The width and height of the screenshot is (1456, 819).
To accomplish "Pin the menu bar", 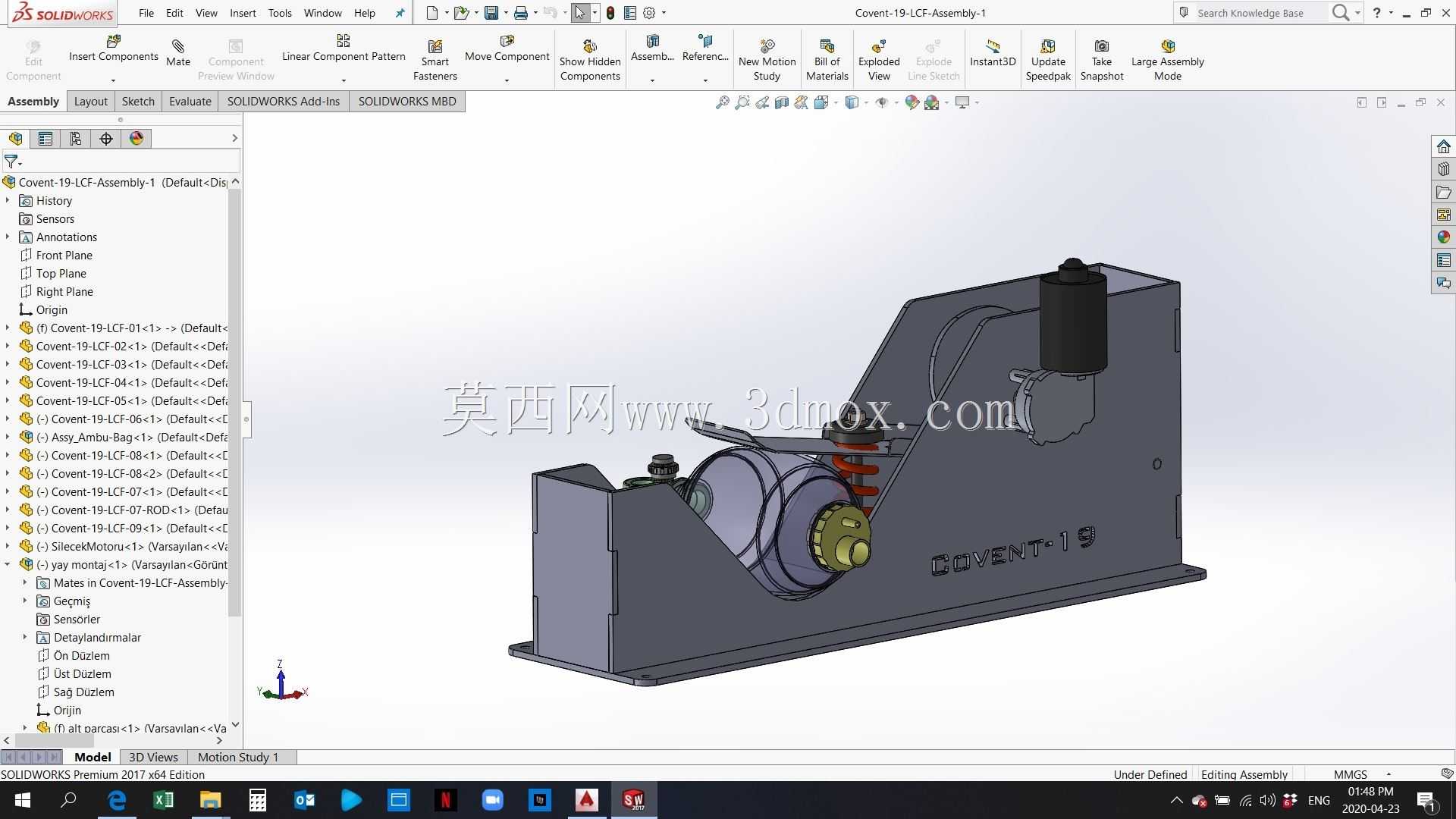I will click(400, 13).
